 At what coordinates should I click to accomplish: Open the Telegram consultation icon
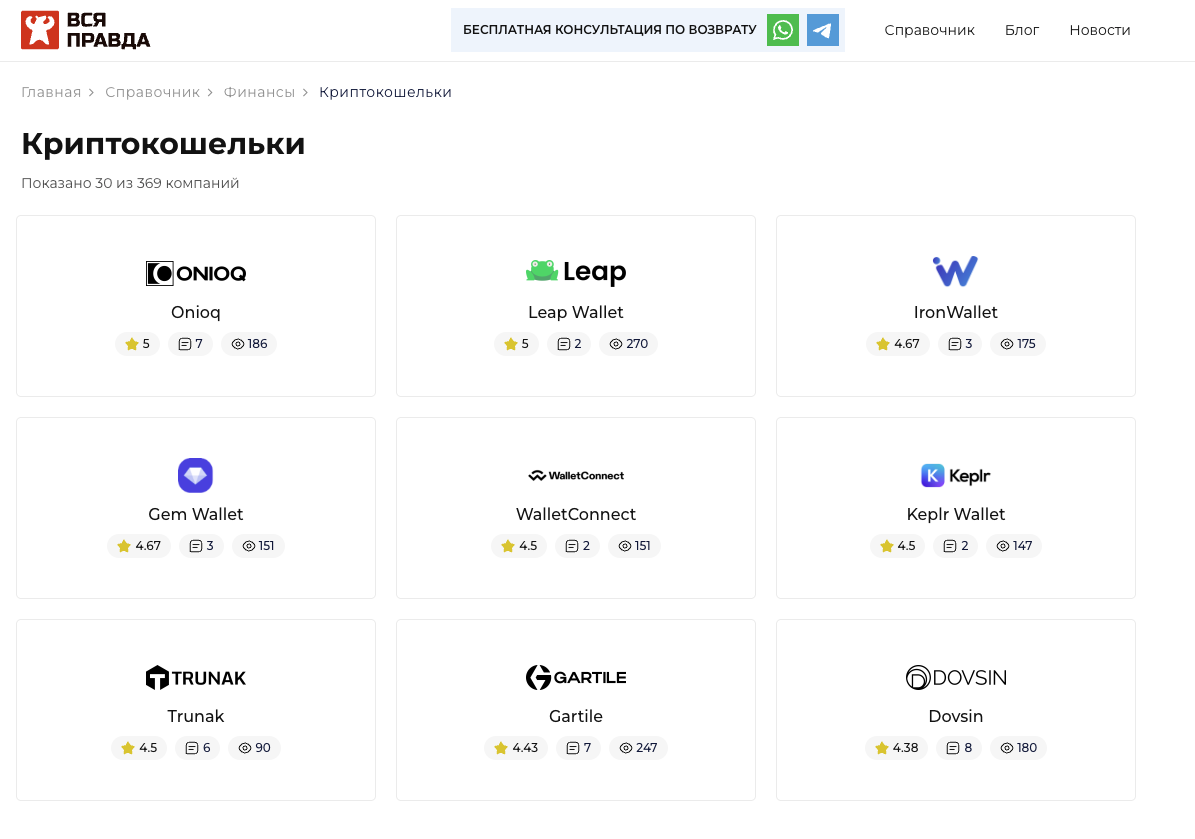tap(823, 30)
